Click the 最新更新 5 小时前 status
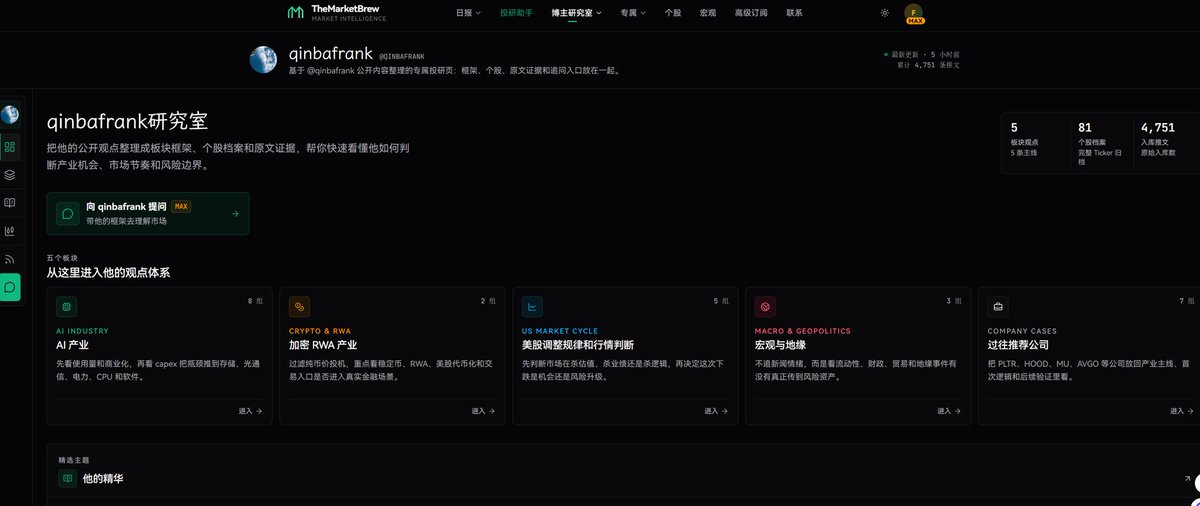This screenshot has width=1200, height=506. click(924, 54)
